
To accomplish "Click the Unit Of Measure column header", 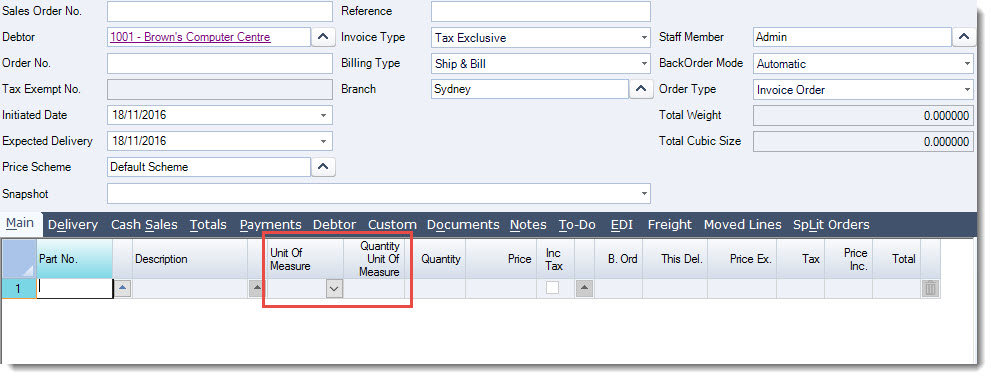I will [305, 259].
